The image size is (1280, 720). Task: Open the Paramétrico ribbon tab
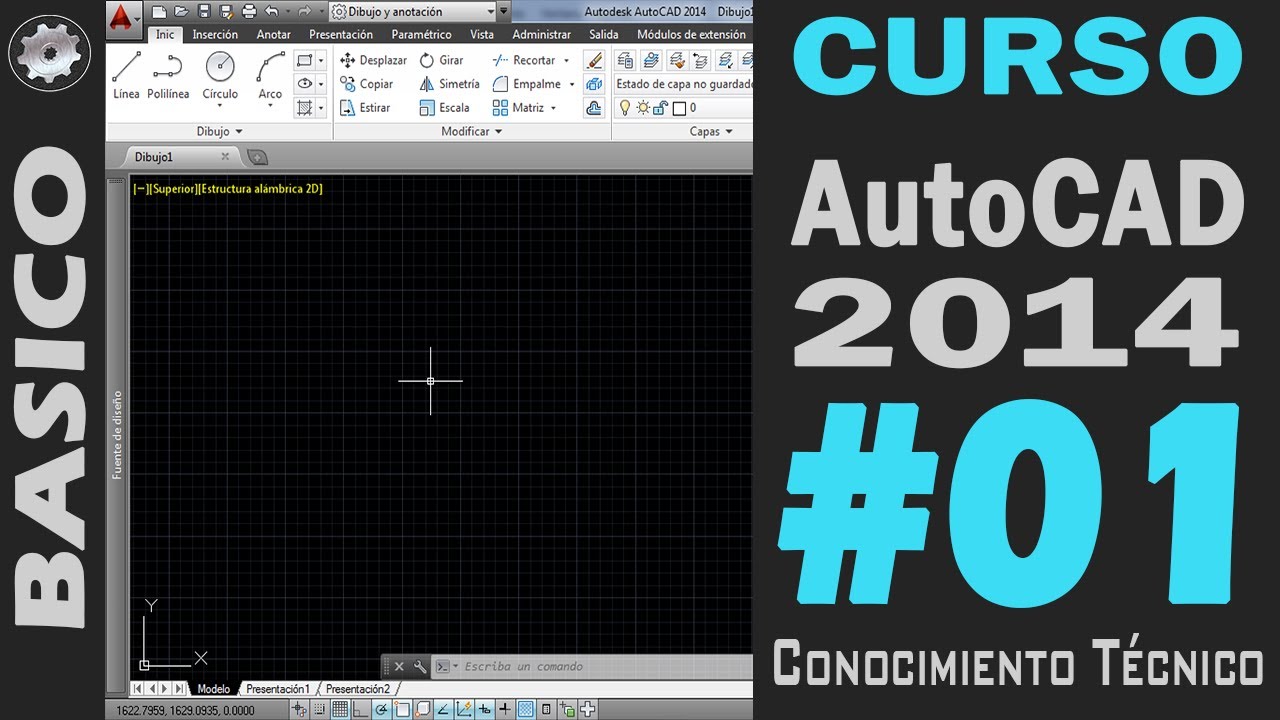422,34
